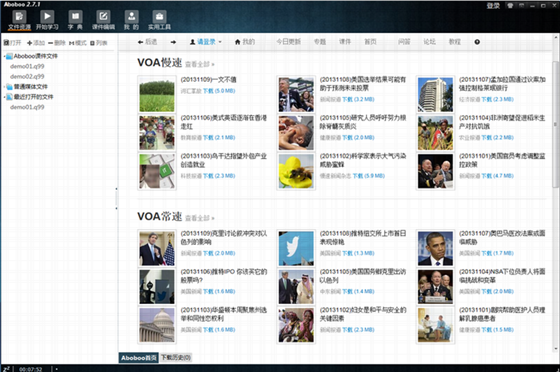Click the 1.7 MB 下载 link for Obama article

point(498,253)
